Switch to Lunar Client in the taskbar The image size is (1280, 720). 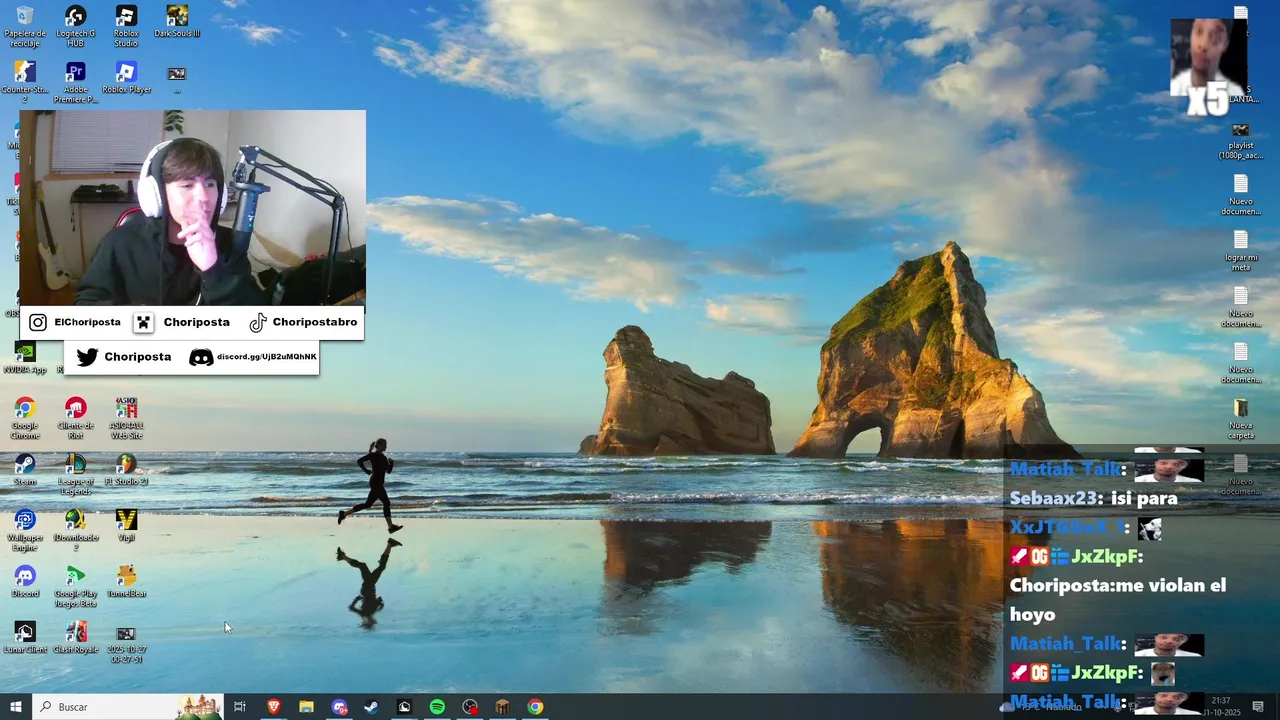click(404, 707)
